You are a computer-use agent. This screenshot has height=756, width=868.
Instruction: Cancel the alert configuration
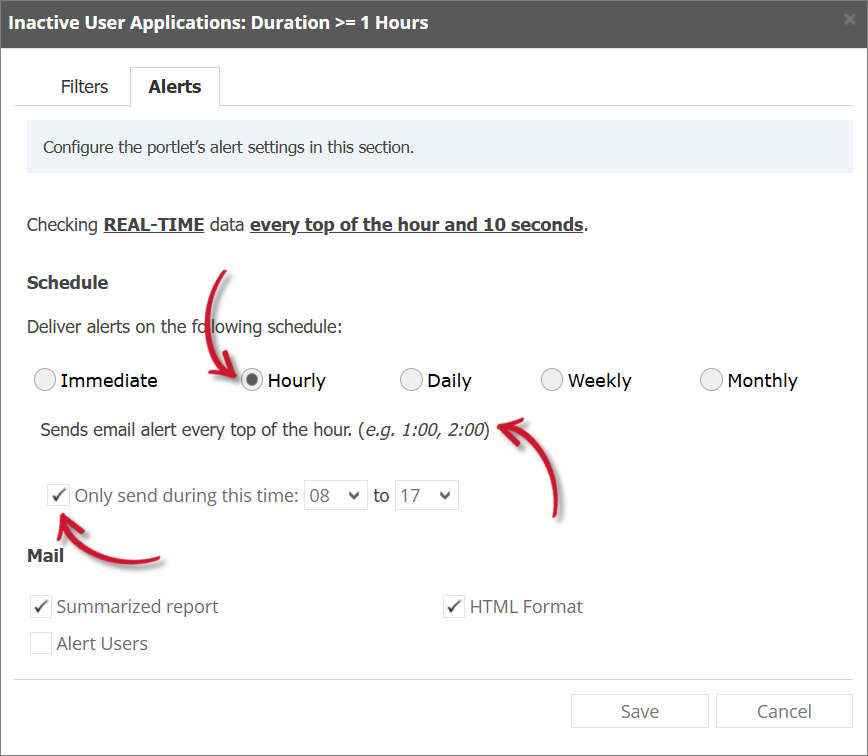(x=784, y=711)
